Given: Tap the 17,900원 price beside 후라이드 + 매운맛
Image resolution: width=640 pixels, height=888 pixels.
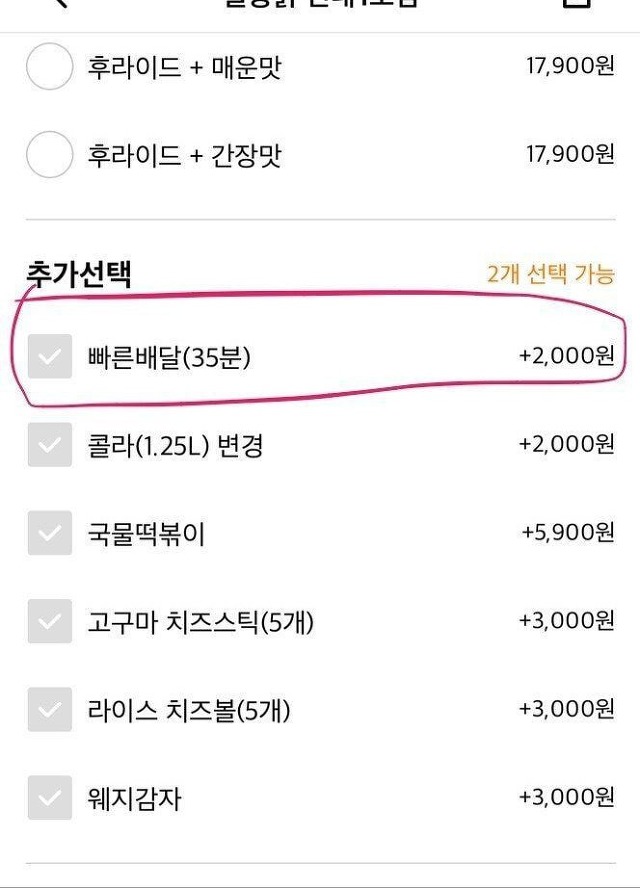Looking at the screenshot, I should [x=570, y=67].
